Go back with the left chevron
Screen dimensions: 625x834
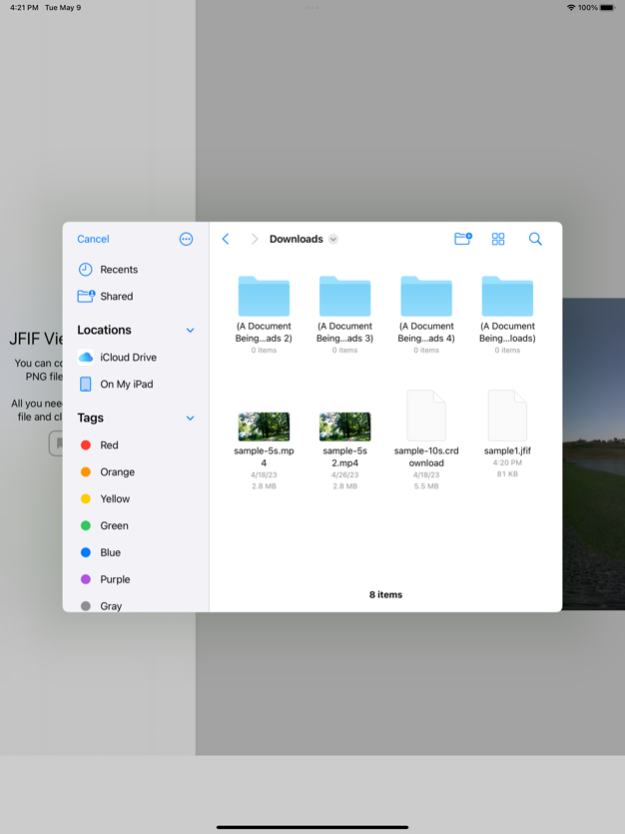[226, 239]
